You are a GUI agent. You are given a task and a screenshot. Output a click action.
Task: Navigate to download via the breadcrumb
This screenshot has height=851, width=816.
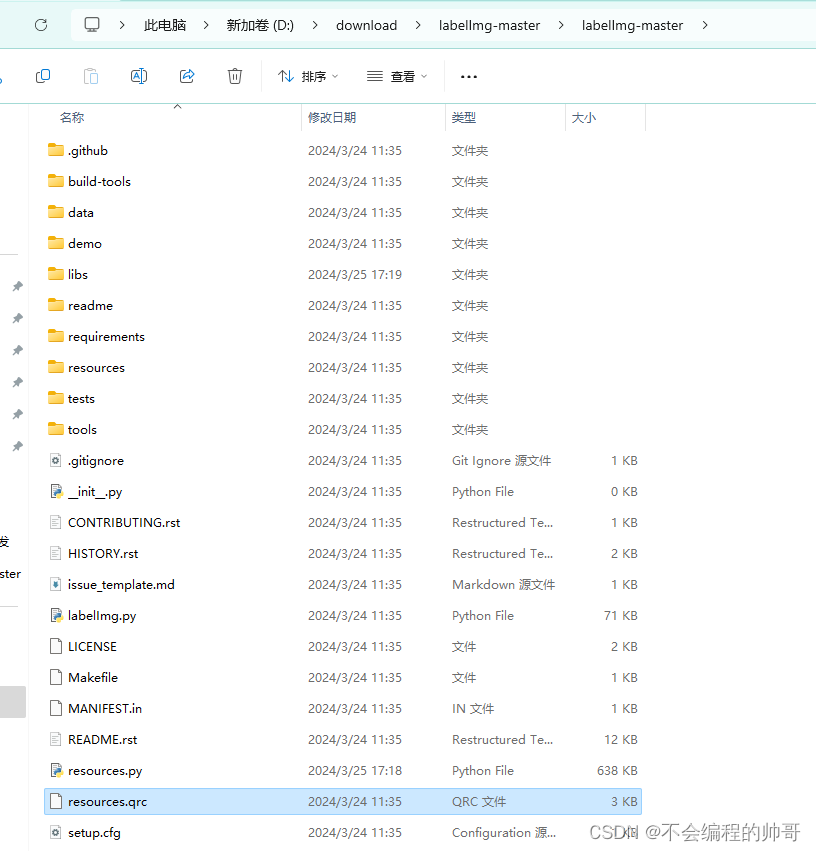point(366,24)
